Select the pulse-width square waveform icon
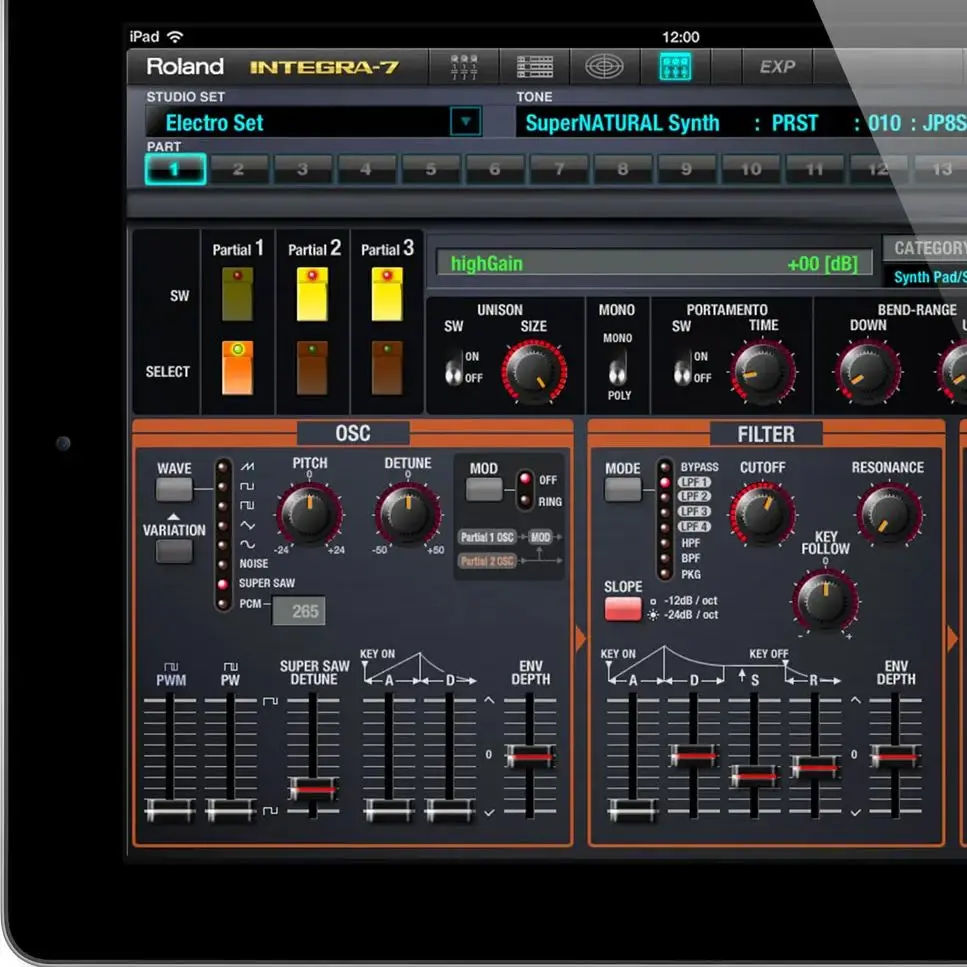967x967 pixels. [x=247, y=505]
